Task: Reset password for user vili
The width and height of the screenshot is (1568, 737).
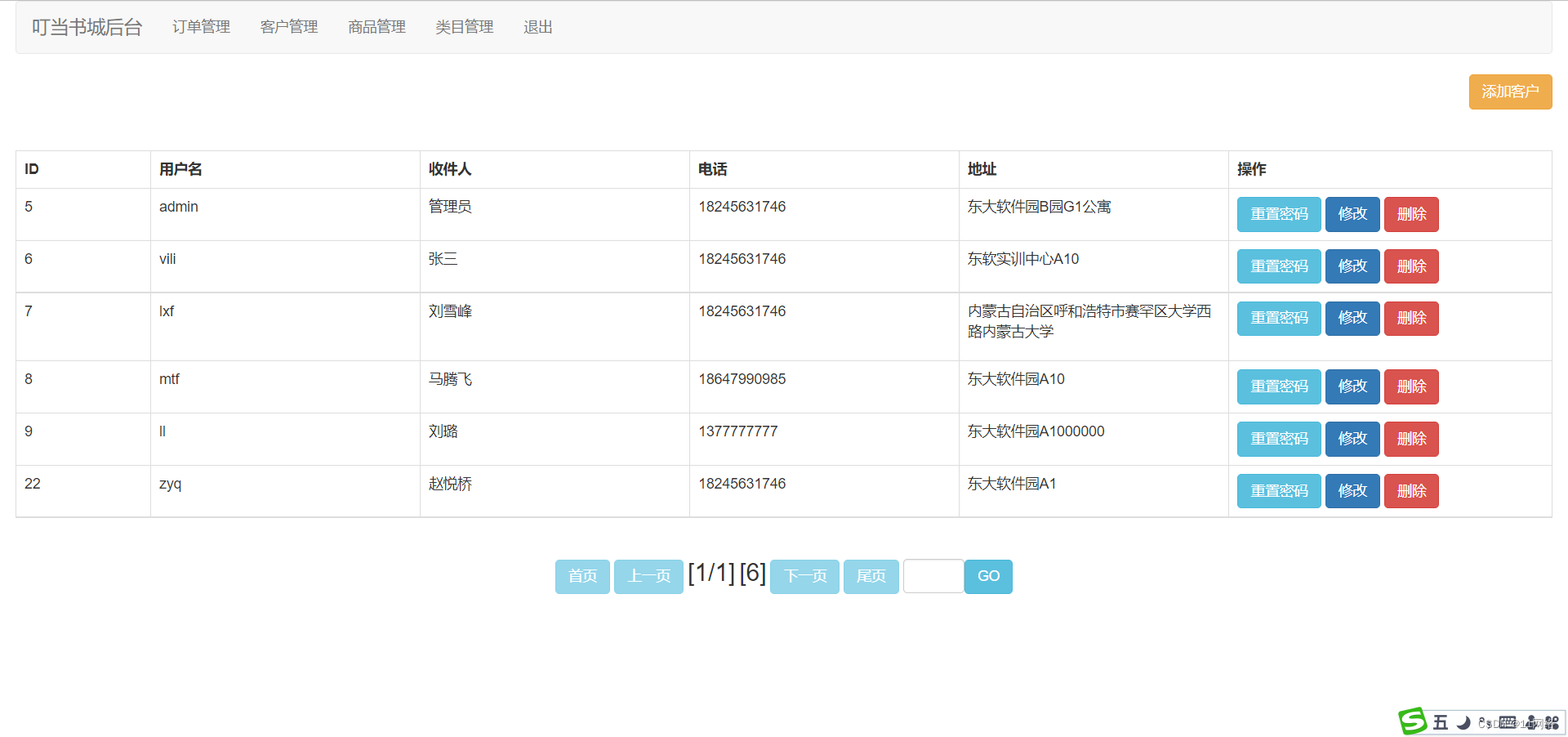Action: tap(1279, 266)
